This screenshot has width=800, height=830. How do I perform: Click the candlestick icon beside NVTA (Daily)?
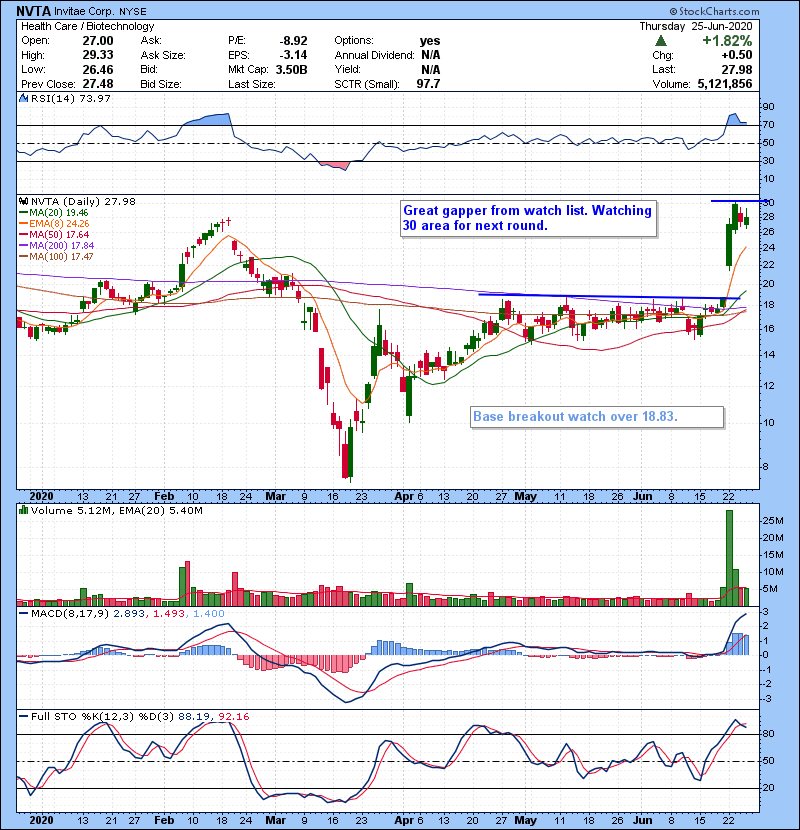23,201
